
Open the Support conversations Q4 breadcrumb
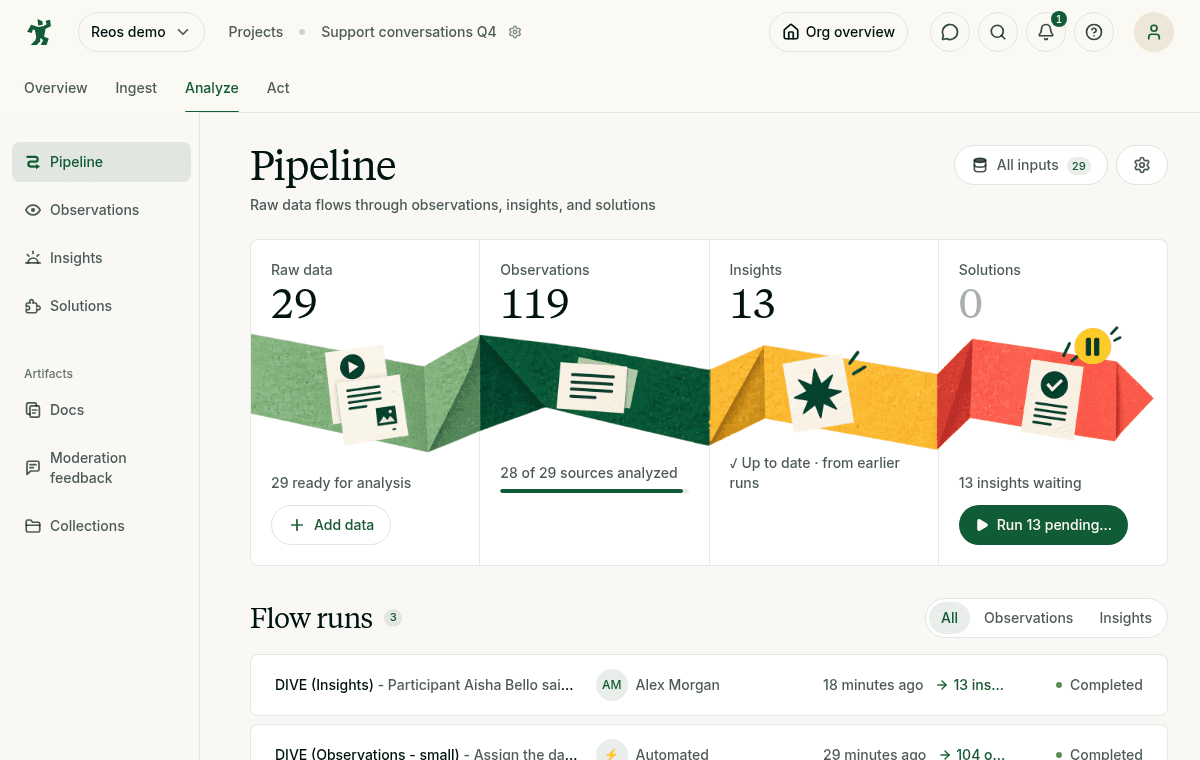408,32
